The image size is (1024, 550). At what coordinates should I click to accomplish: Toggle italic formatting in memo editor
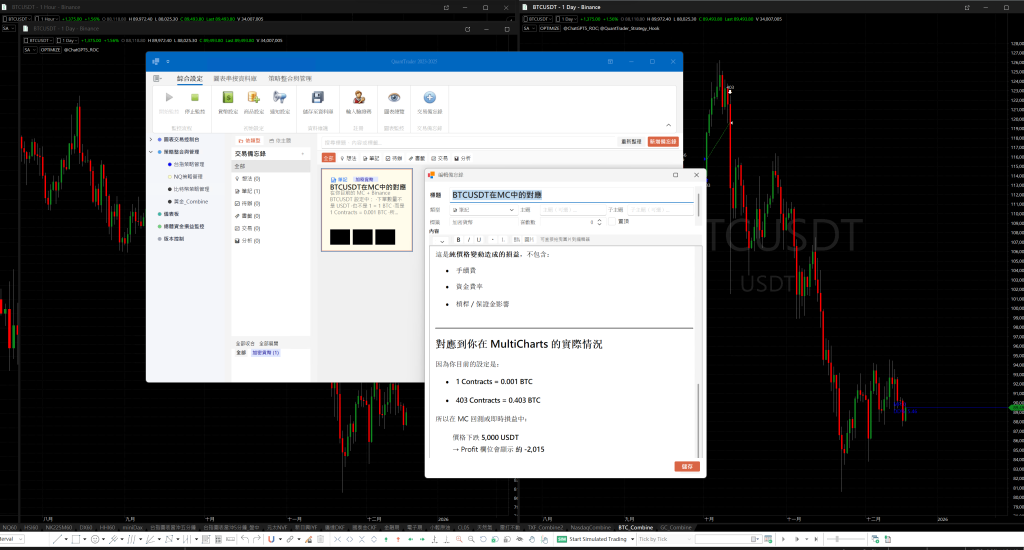468,240
